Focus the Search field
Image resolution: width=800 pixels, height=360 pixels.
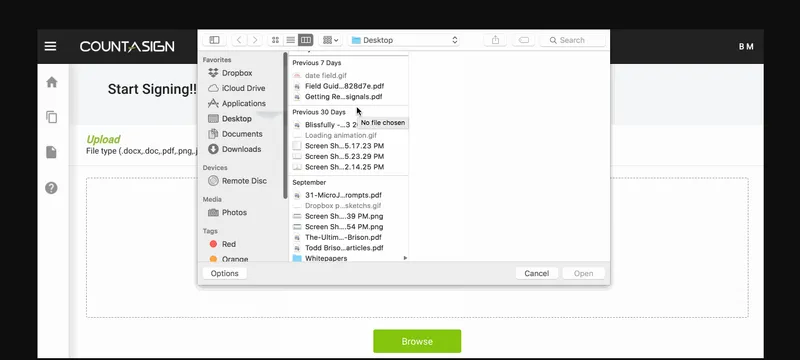coord(572,40)
